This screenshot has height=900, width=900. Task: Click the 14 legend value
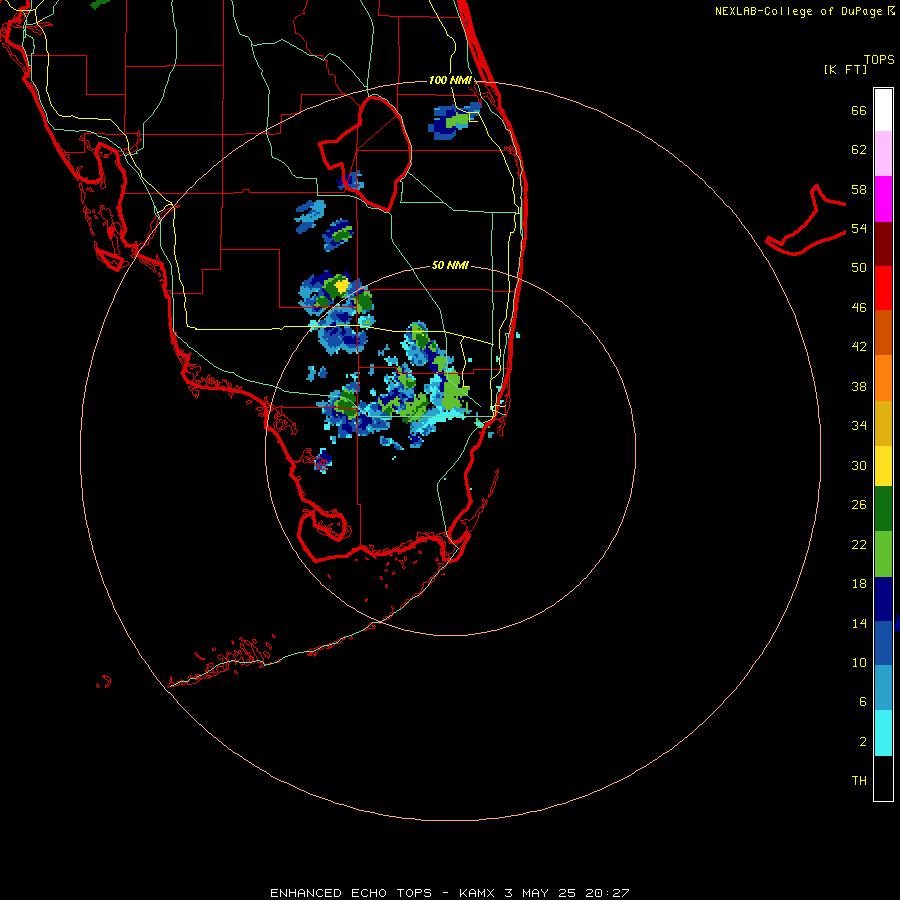point(859,624)
